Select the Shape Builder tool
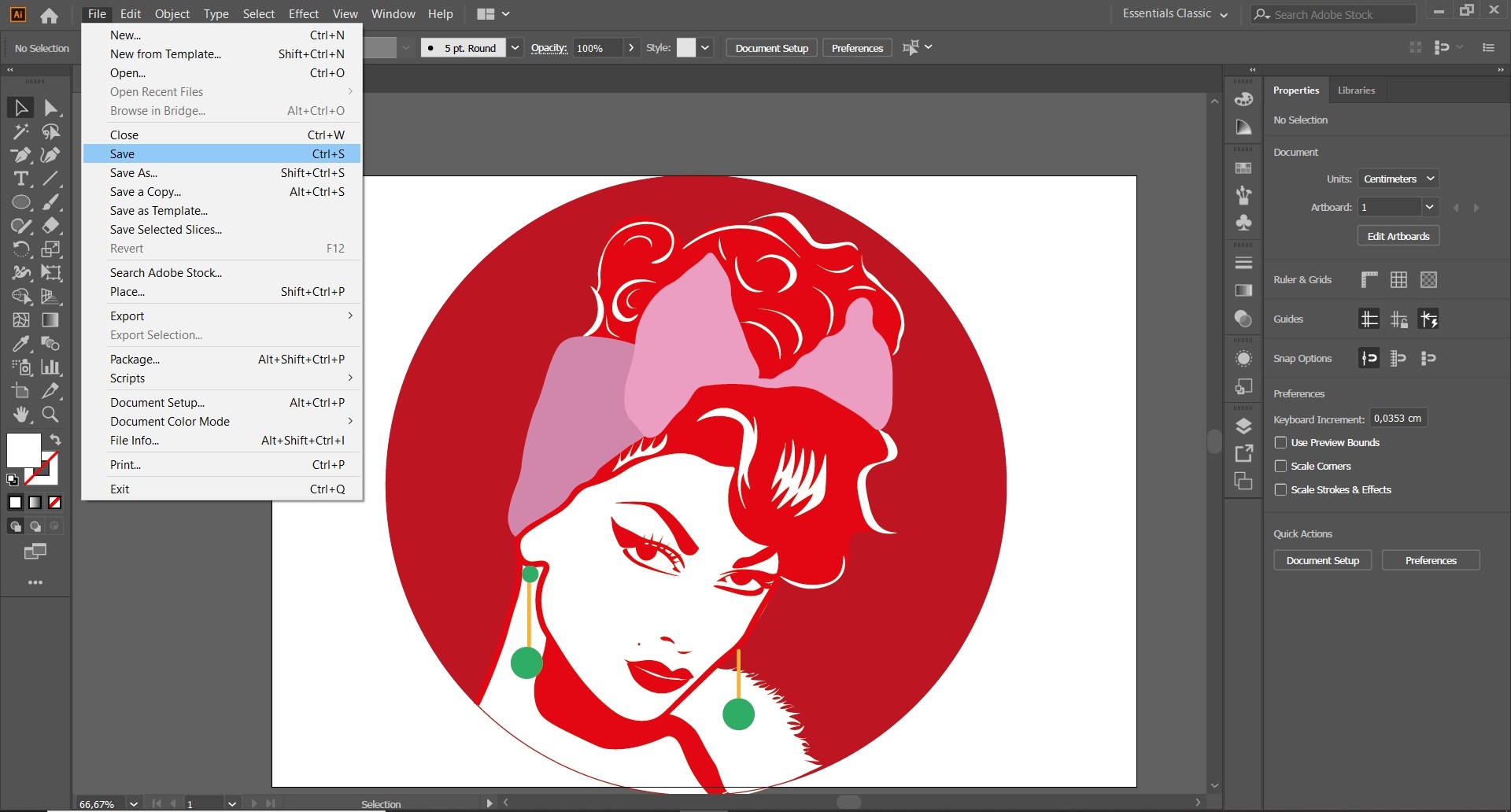 coord(20,297)
